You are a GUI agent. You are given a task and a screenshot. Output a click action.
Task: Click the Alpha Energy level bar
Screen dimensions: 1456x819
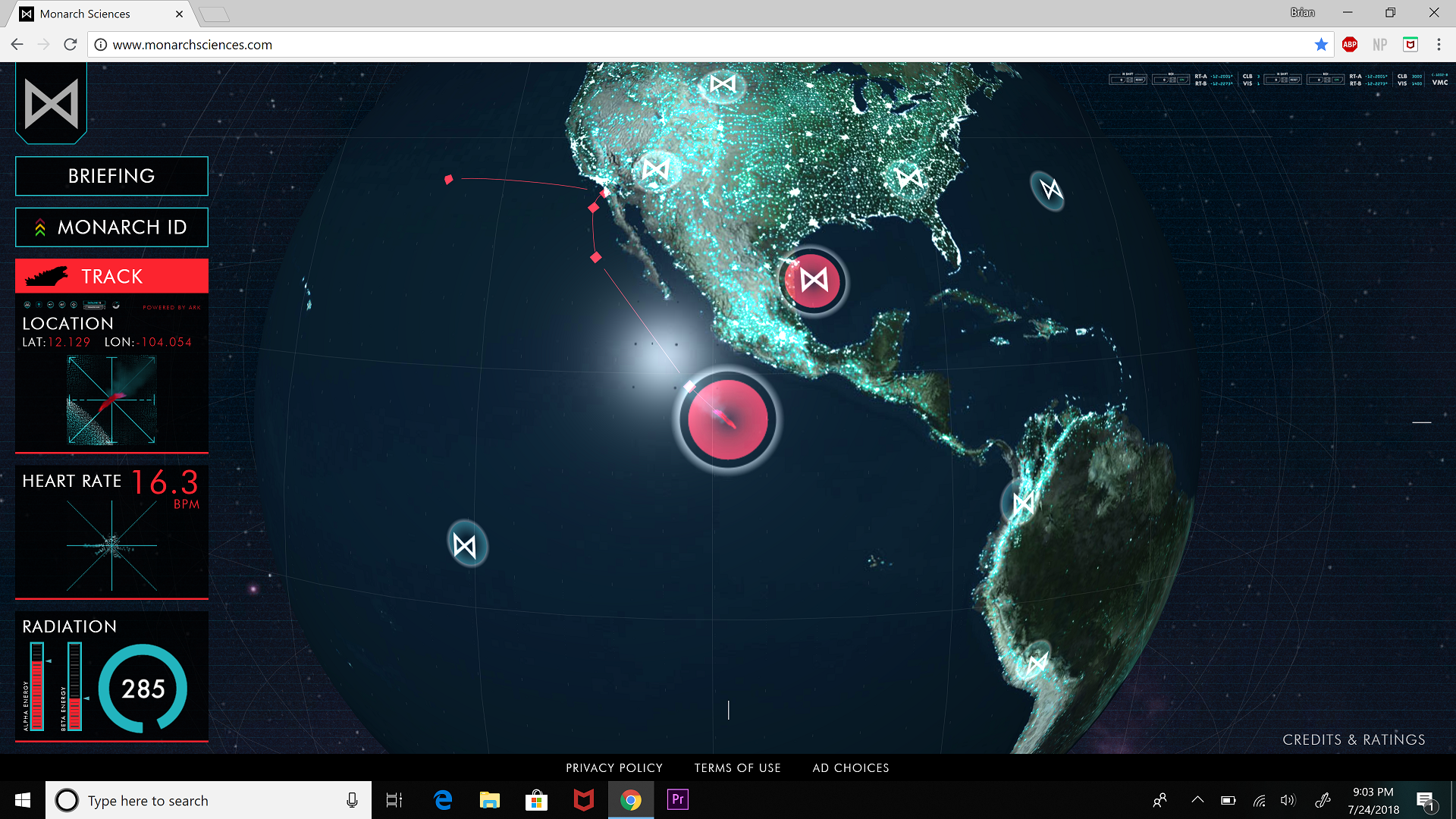[x=36, y=687]
